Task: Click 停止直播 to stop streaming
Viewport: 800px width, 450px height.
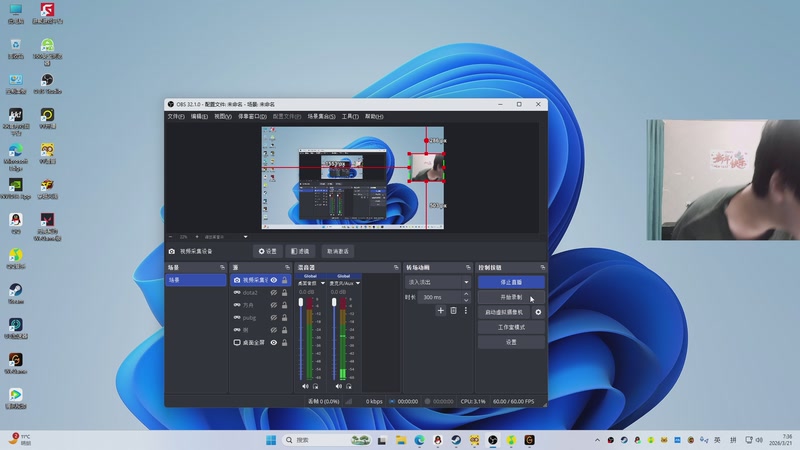Action: click(511, 283)
